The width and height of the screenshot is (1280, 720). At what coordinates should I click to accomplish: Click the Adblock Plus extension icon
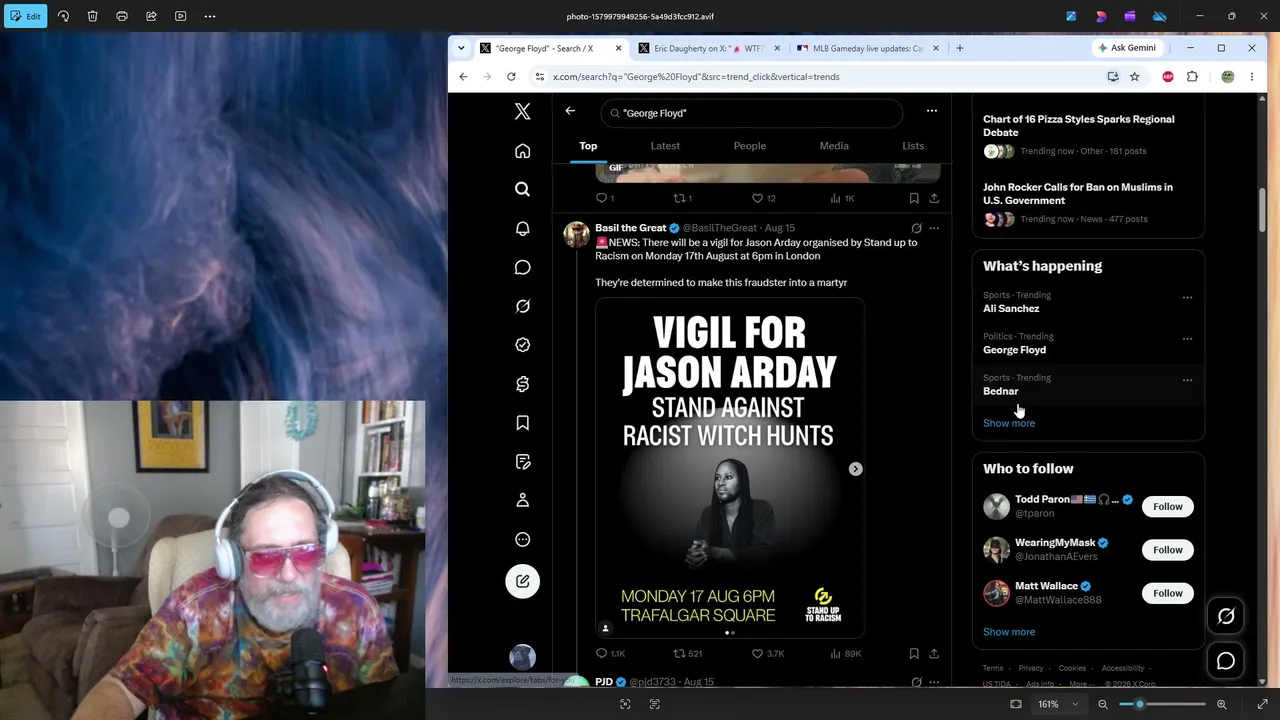pyautogui.click(x=1167, y=76)
